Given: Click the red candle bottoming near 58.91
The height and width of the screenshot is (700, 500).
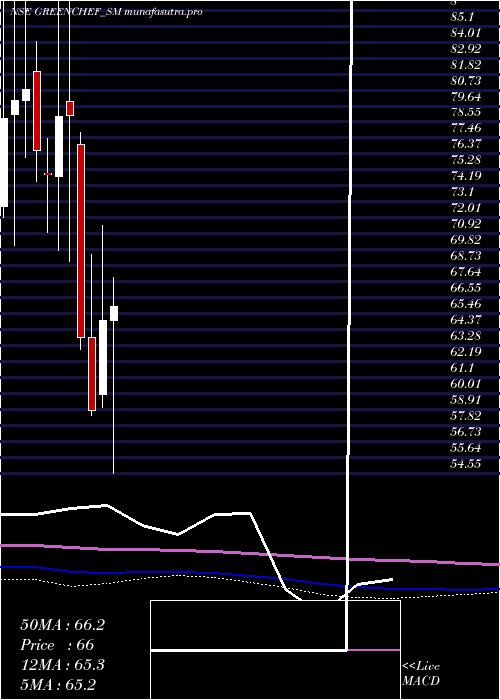Looking at the screenshot, I should tap(92, 374).
